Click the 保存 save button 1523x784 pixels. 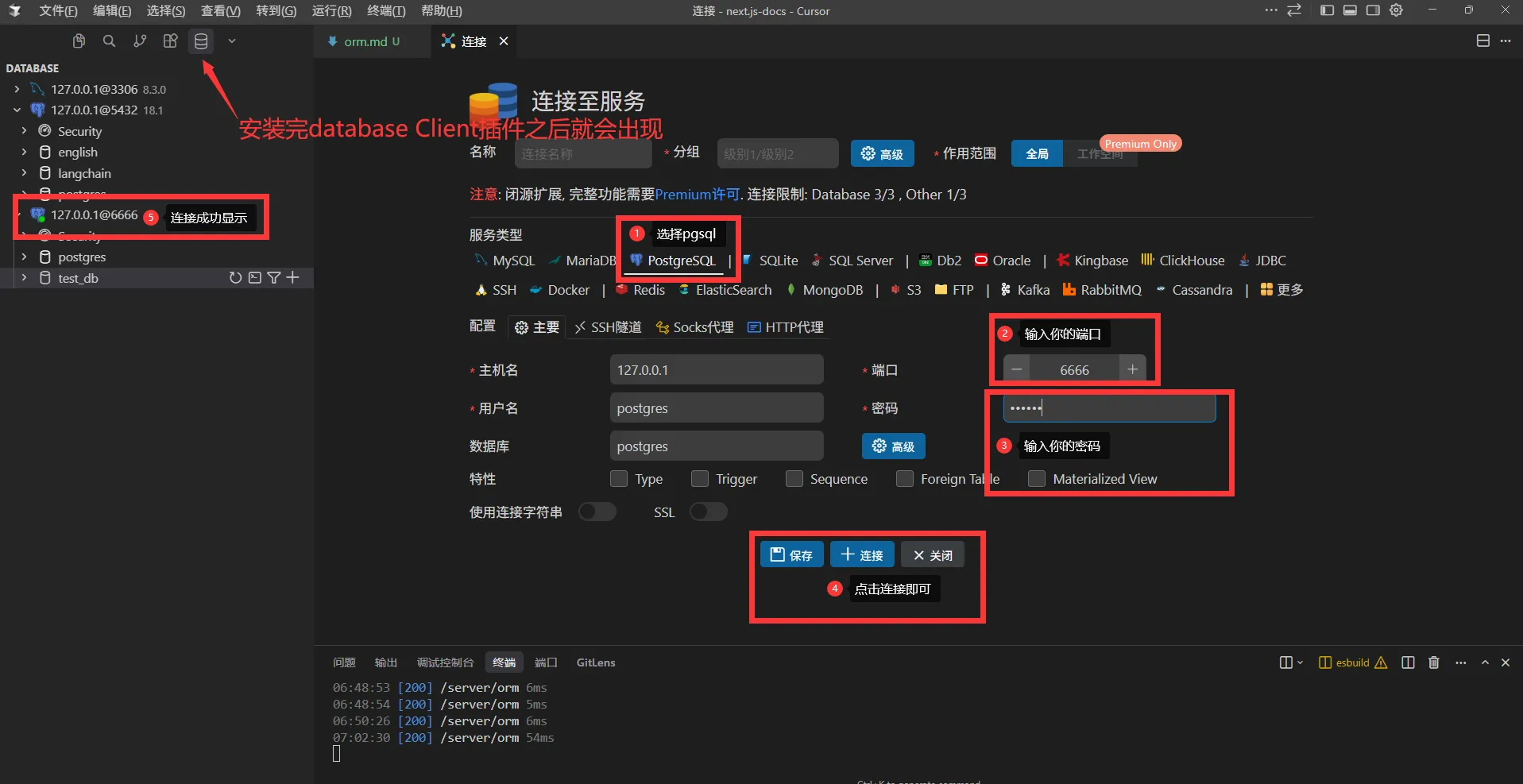pos(791,555)
